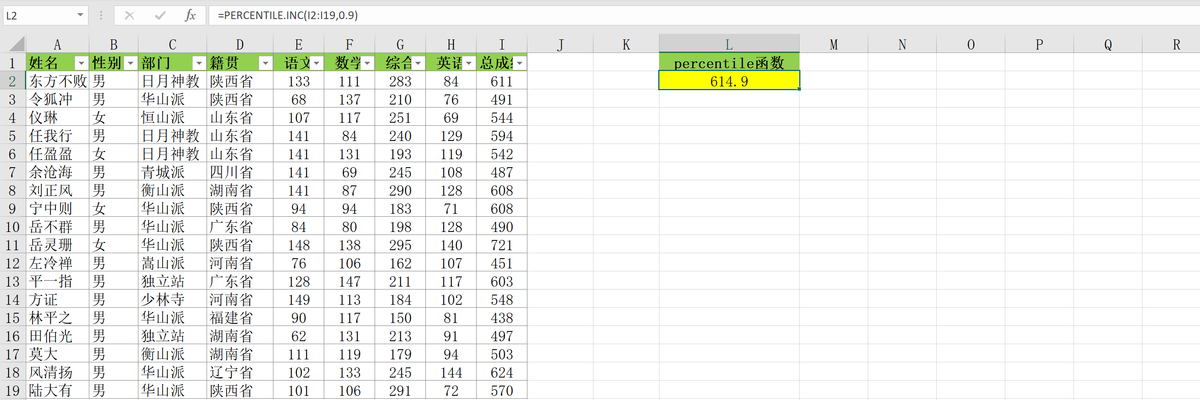Viewport: 1200px width, 400px height.
Task: Select the 辽宁省 cell
Action: 240,372
